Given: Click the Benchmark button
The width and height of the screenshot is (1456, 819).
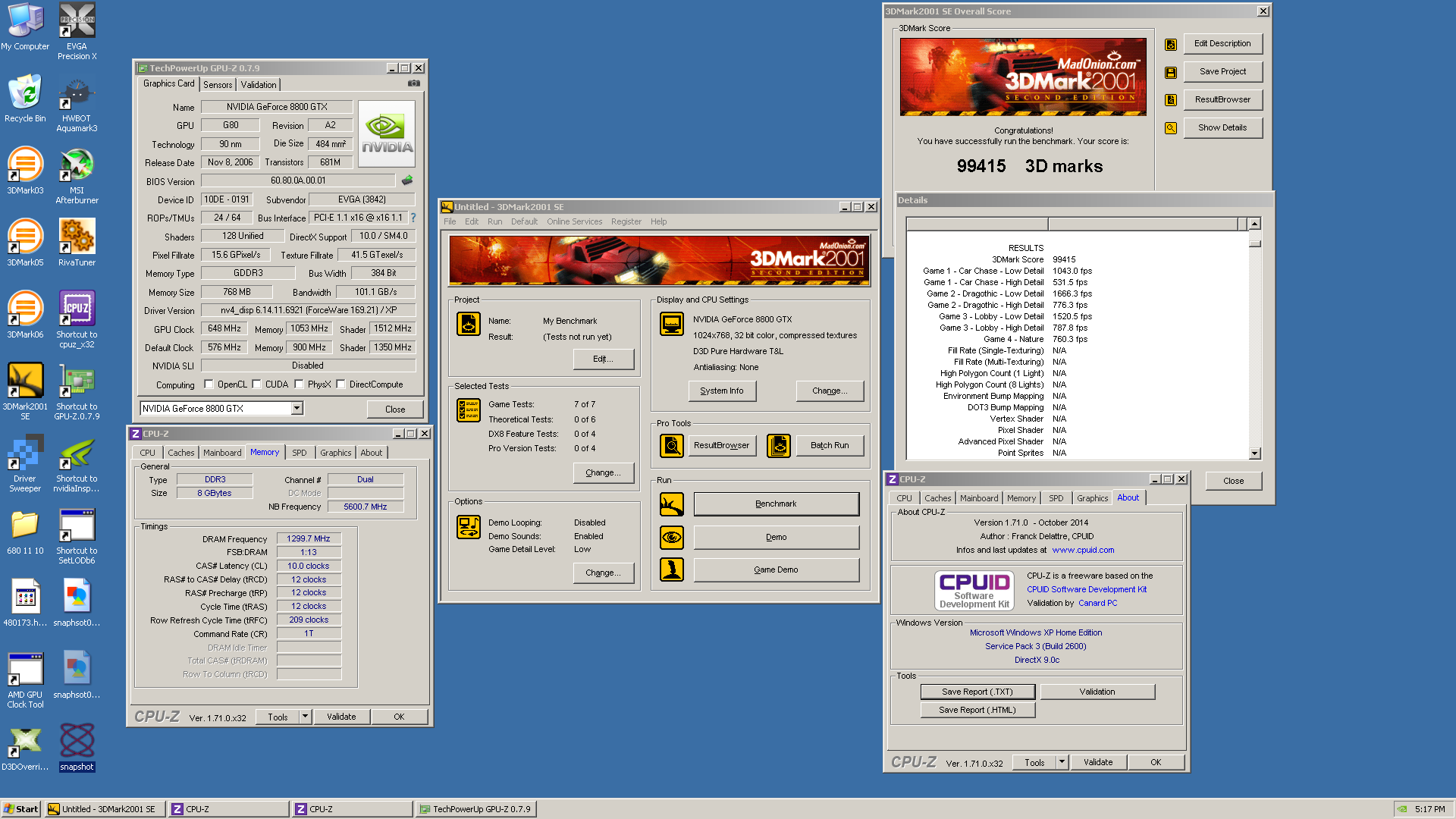Looking at the screenshot, I should point(776,504).
